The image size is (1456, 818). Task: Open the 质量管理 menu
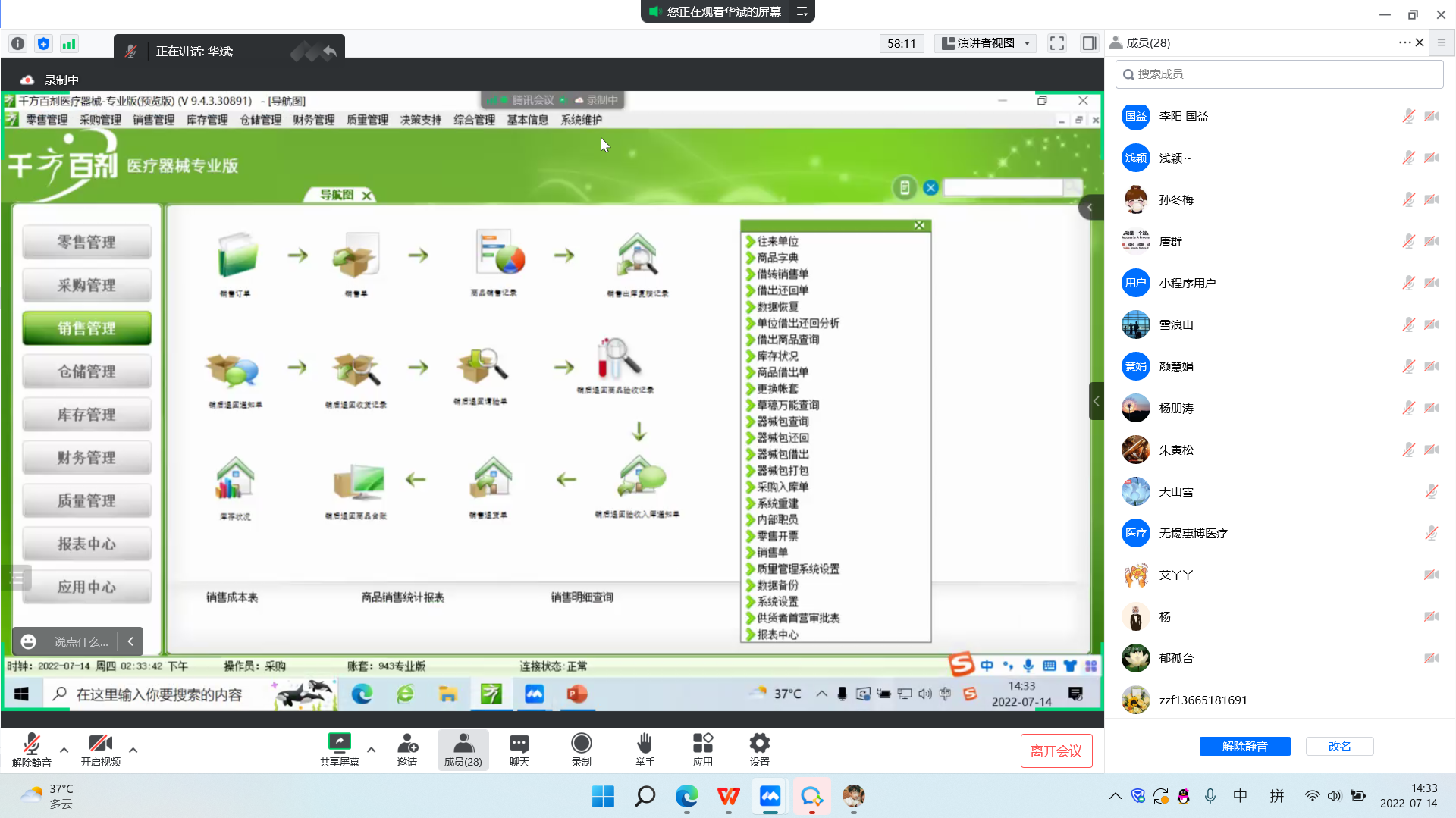click(367, 120)
